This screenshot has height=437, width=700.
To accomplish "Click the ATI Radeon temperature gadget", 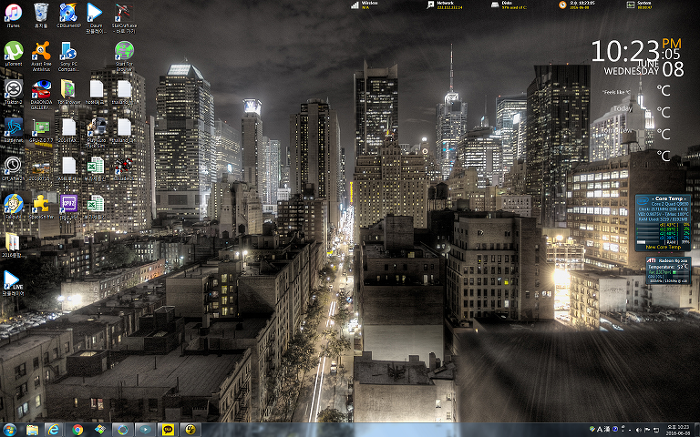I will [x=668, y=271].
